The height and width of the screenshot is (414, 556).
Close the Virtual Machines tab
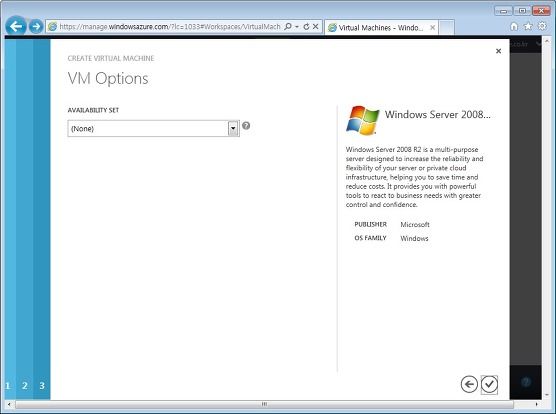pyautogui.click(x=433, y=27)
